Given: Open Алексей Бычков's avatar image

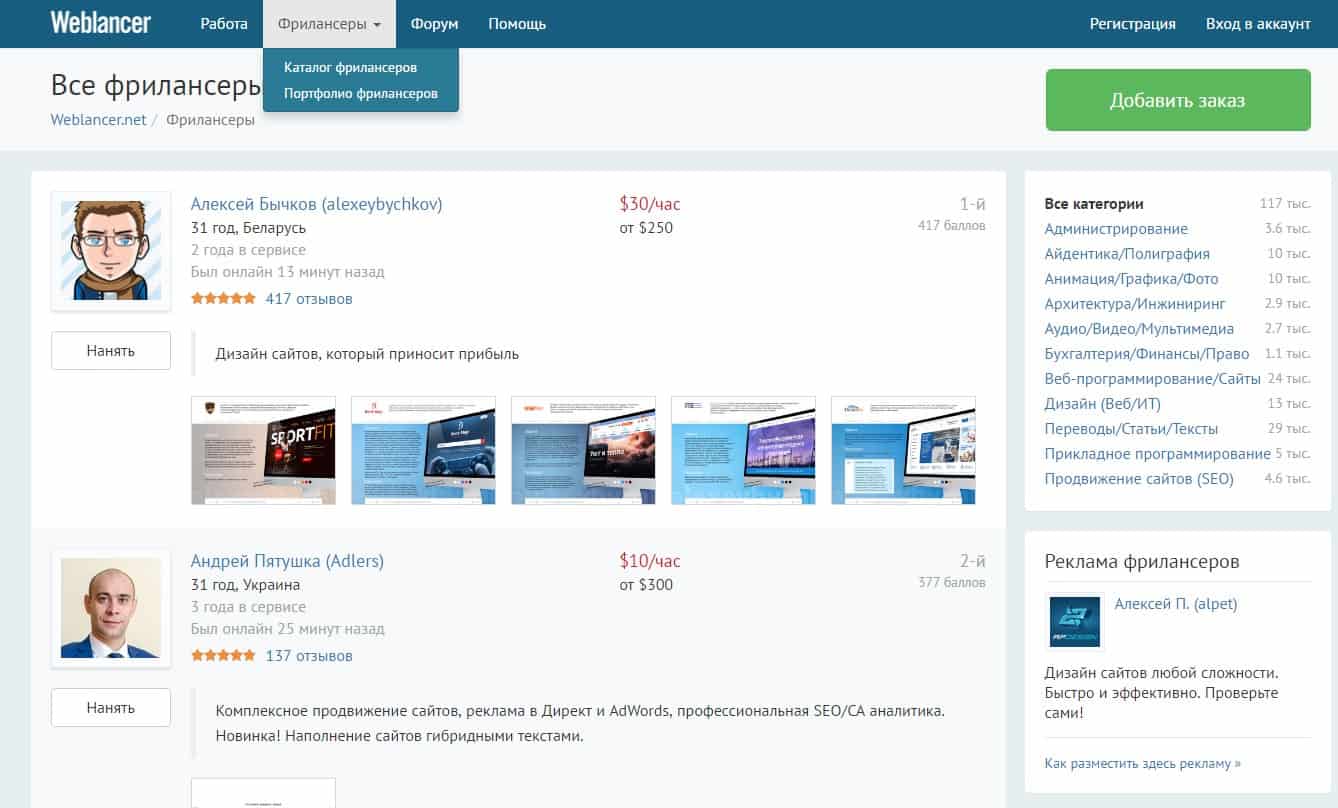Looking at the screenshot, I should pos(111,250).
